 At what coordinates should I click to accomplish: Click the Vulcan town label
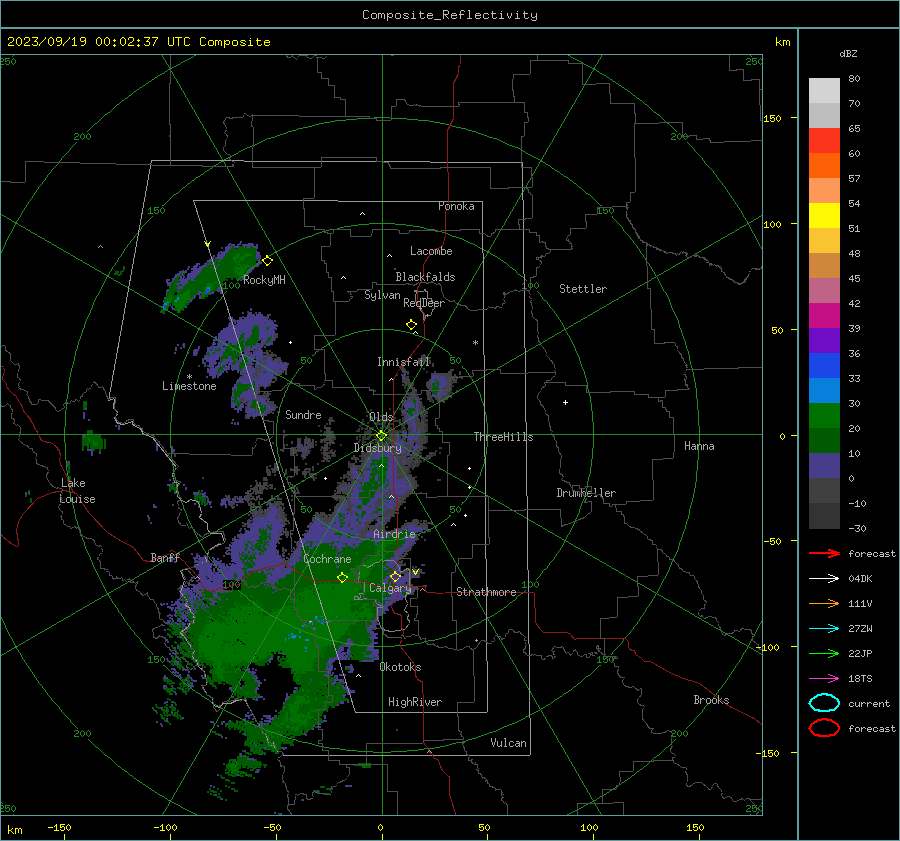pyautogui.click(x=509, y=743)
